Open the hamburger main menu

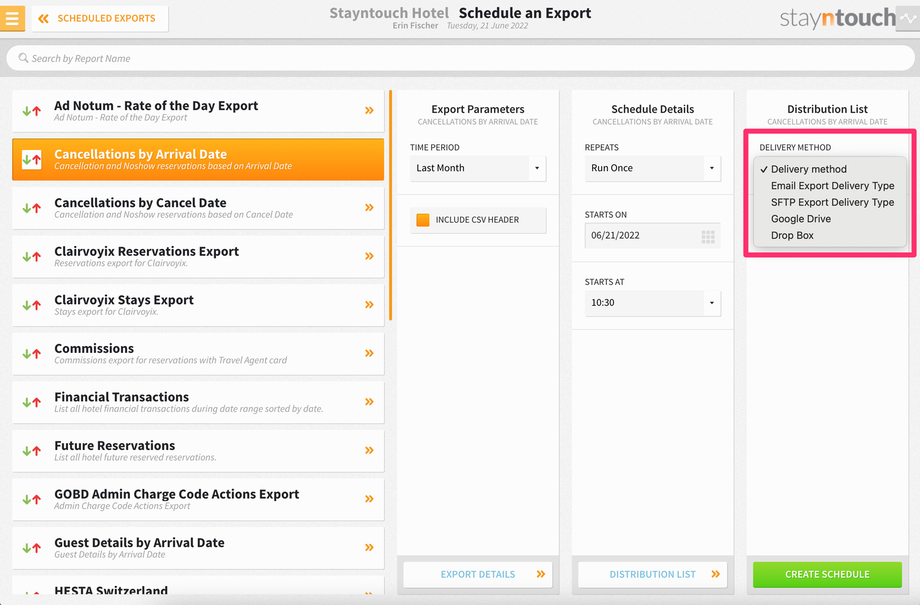click(12, 18)
